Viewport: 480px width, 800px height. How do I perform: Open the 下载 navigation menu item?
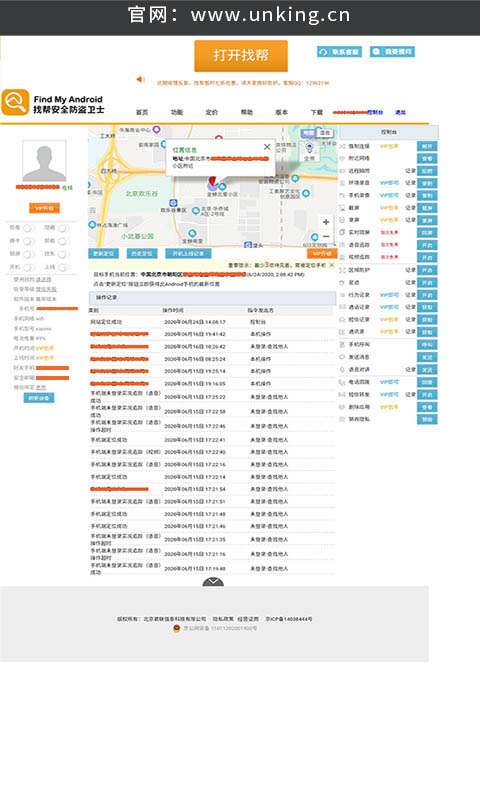pyautogui.click(x=317, y=112)
